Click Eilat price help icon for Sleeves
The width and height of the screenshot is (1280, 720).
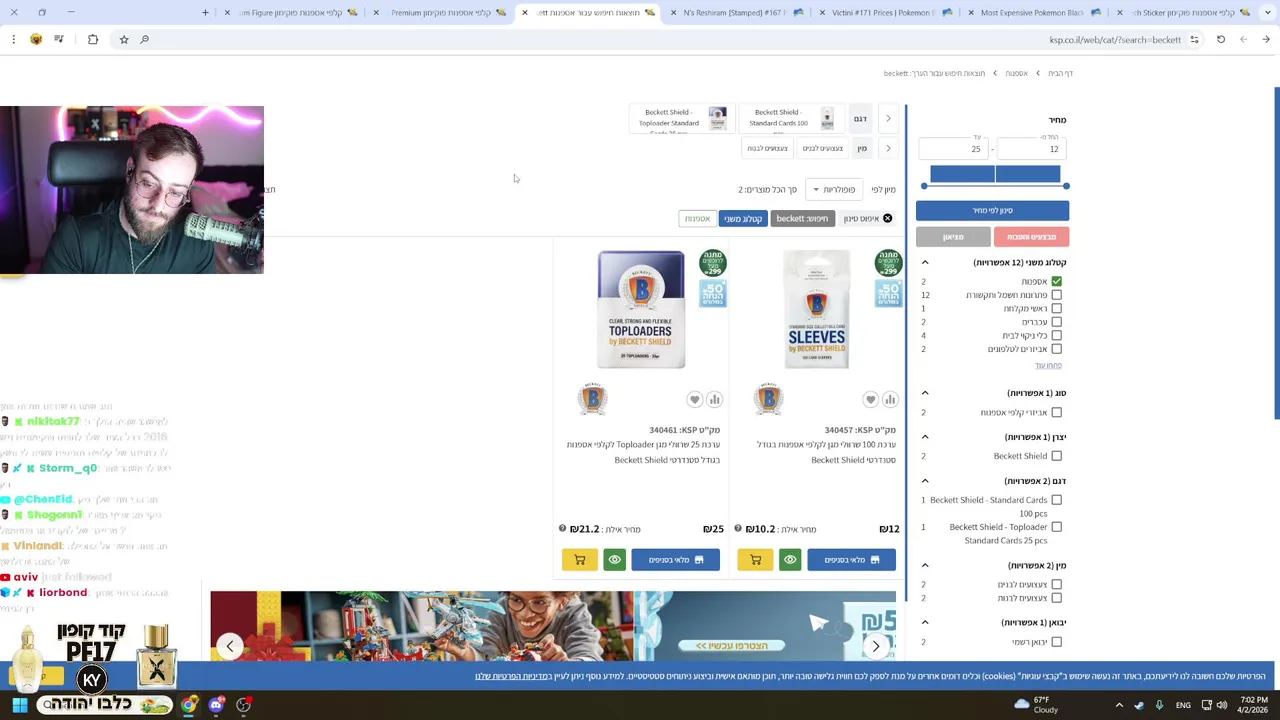[x=738, y=529]
